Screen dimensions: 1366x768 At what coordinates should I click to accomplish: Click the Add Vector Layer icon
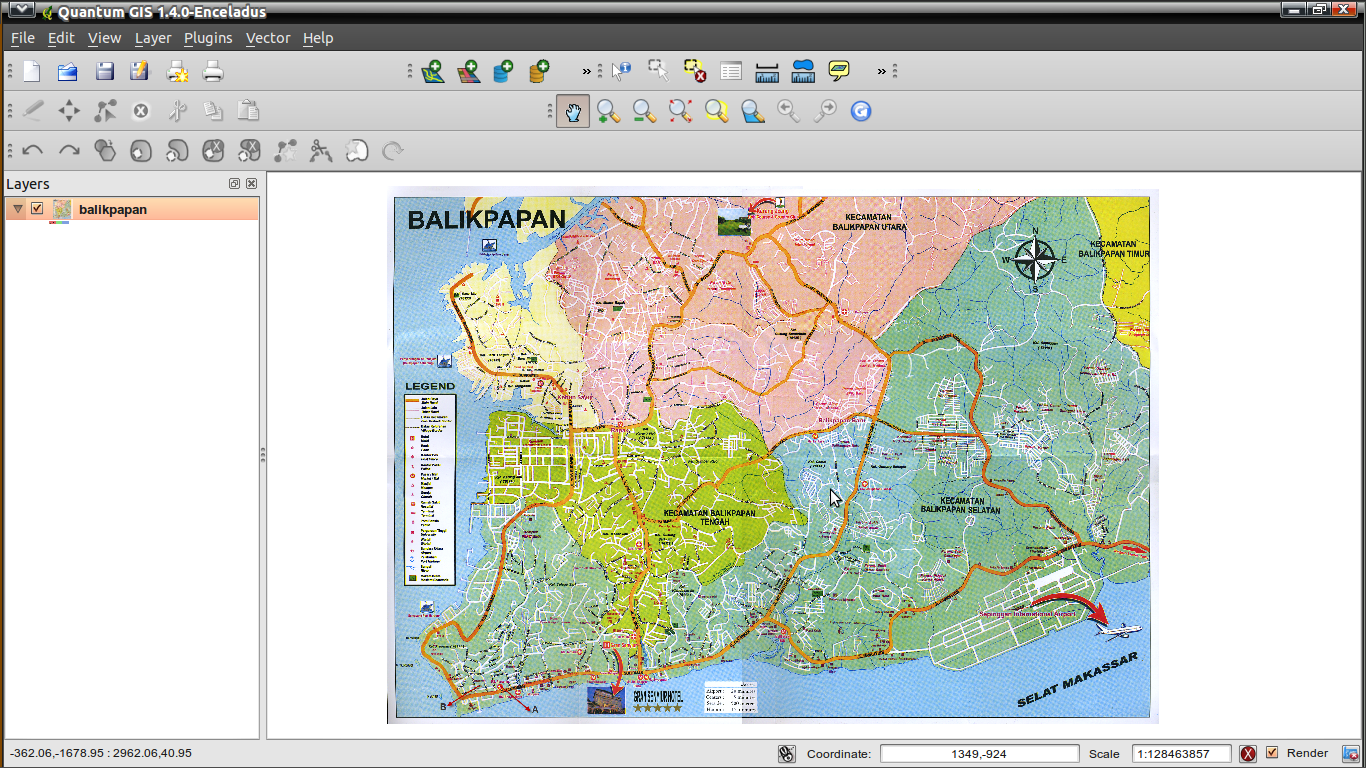click(433, 70)
